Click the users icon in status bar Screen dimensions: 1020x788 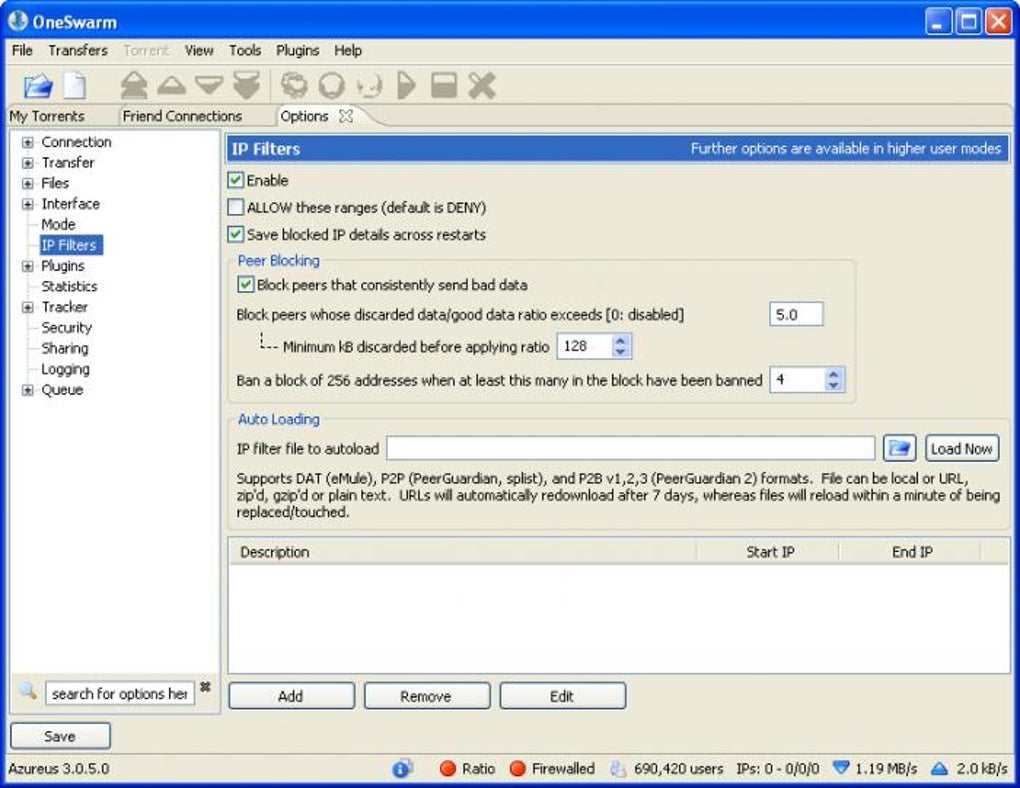point(618,768)
